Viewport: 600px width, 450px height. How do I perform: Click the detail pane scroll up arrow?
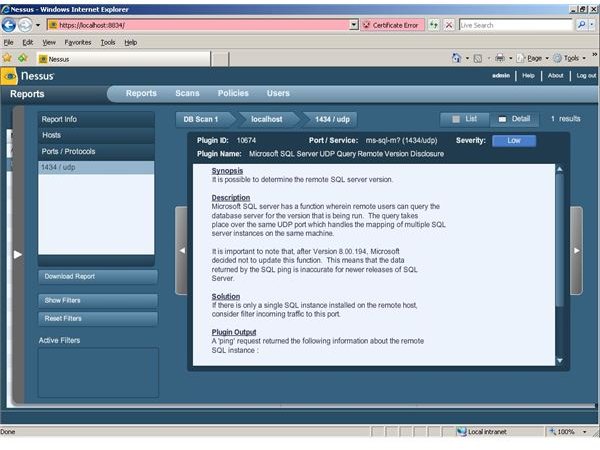pyautogui.click(x=559, y=169)
